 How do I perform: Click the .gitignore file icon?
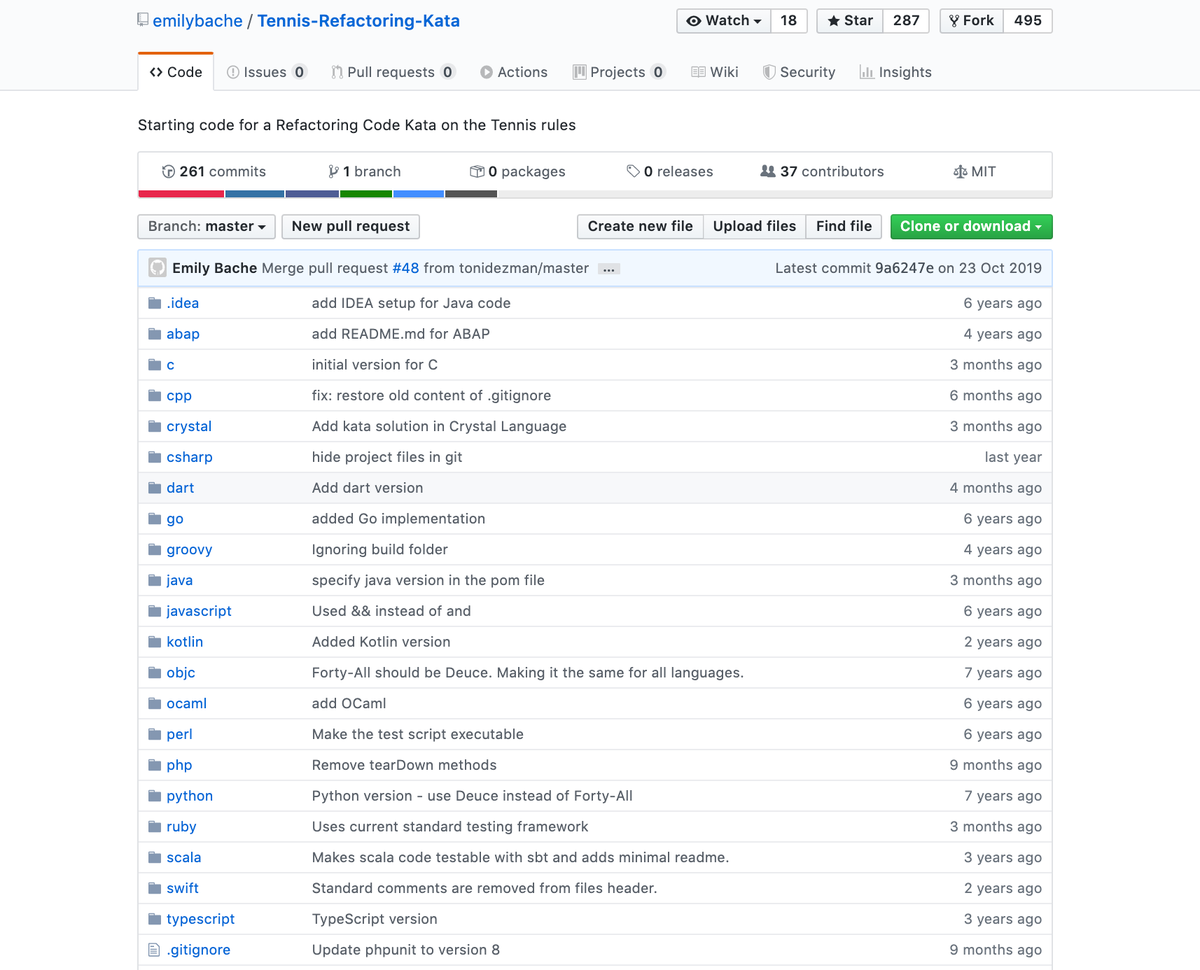tap(154, 950)
